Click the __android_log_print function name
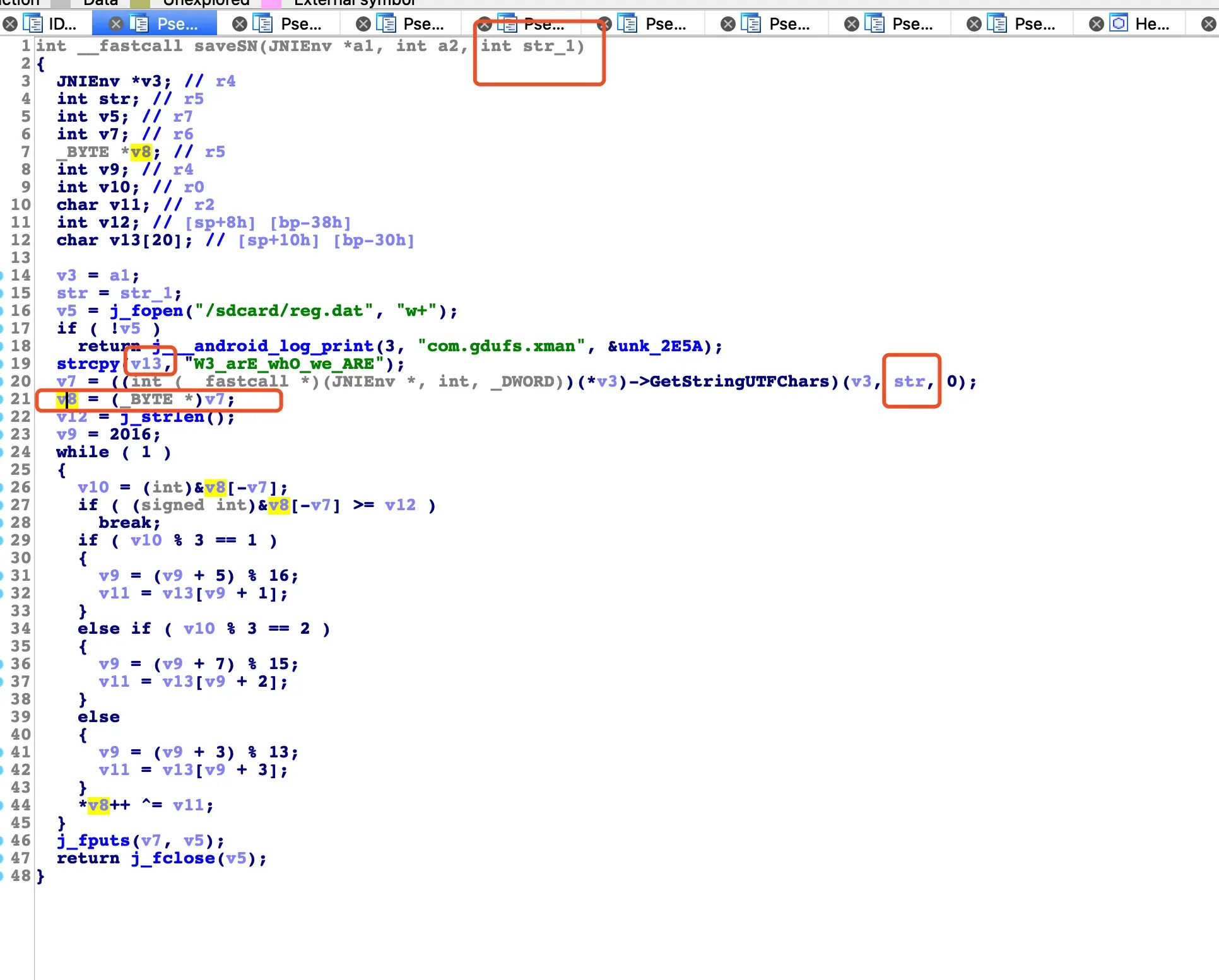 click(283, 346)
